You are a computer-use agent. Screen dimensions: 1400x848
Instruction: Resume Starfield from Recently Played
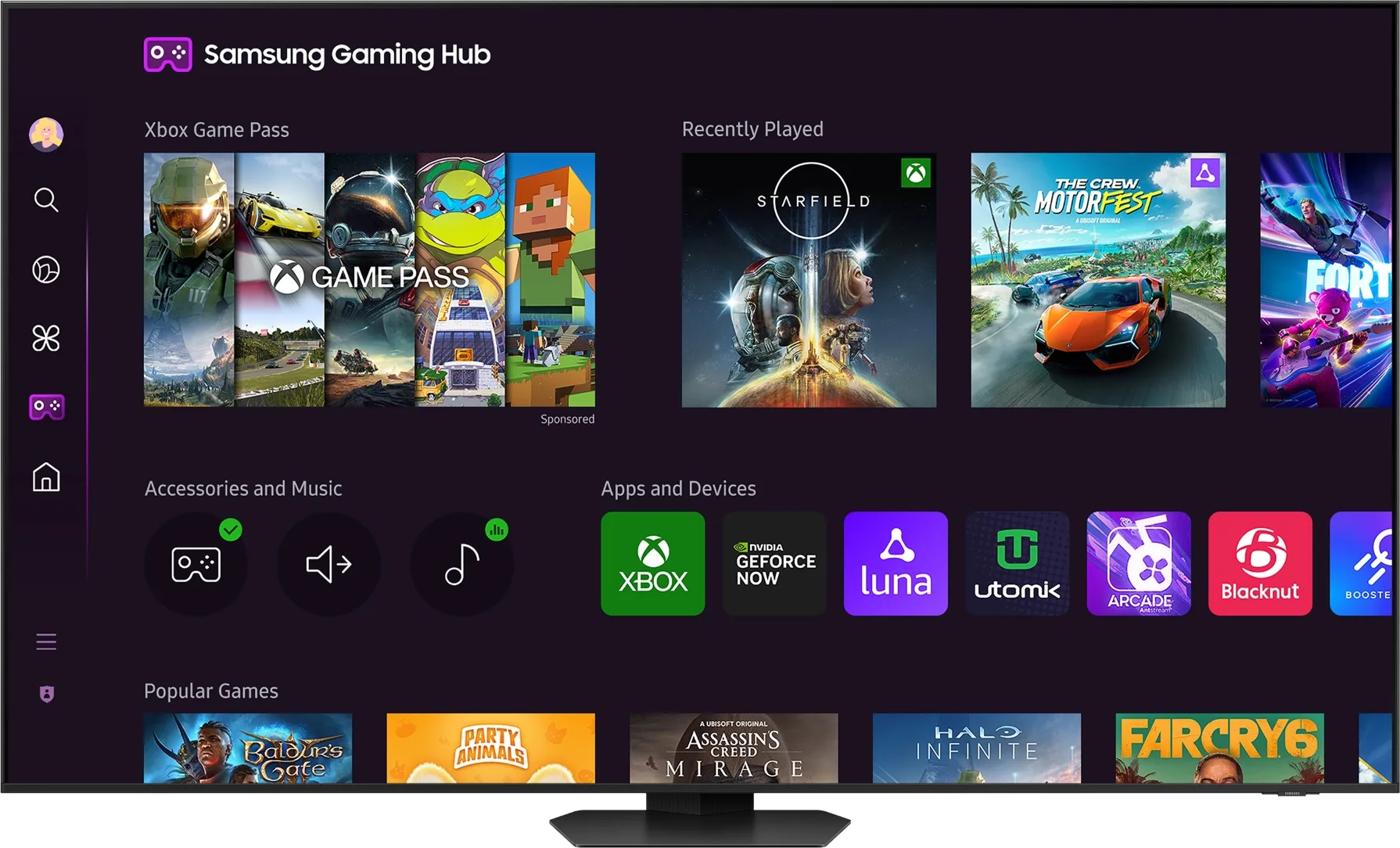[x=809, y=280]
